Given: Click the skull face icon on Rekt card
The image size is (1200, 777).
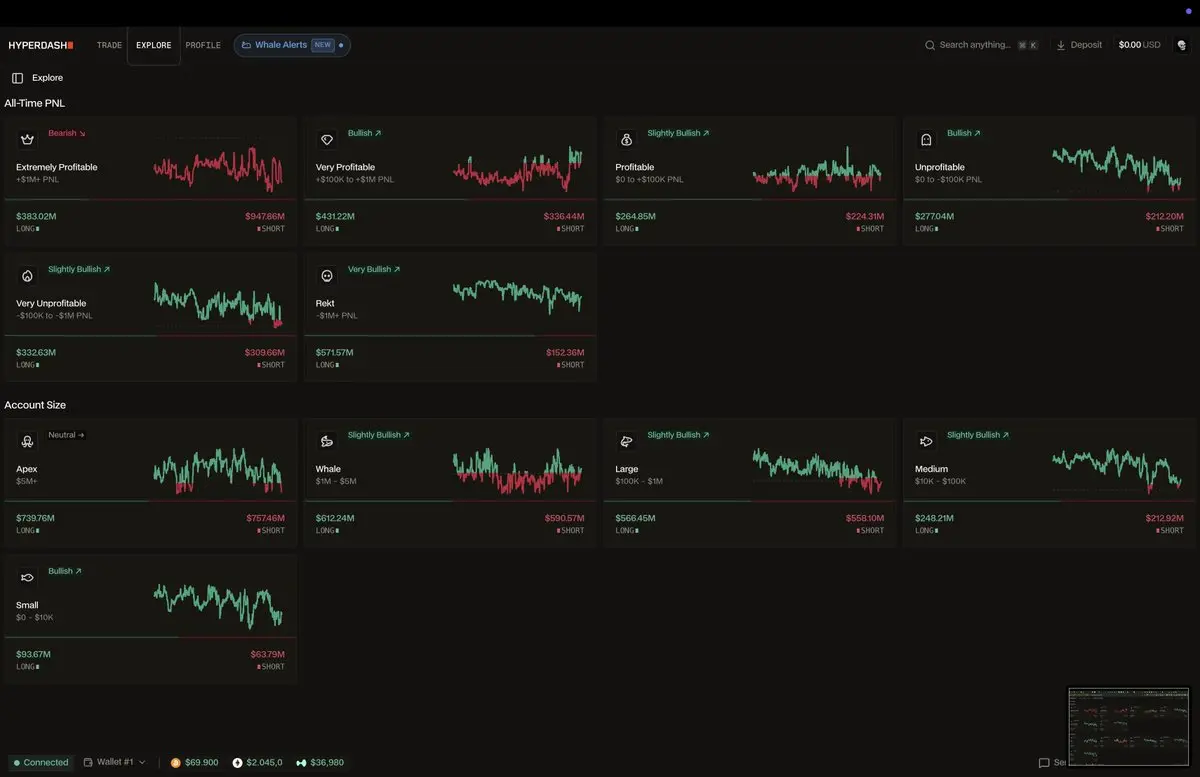Looking at the screenshot, I should pyautogui.click(x=327, y=276).
